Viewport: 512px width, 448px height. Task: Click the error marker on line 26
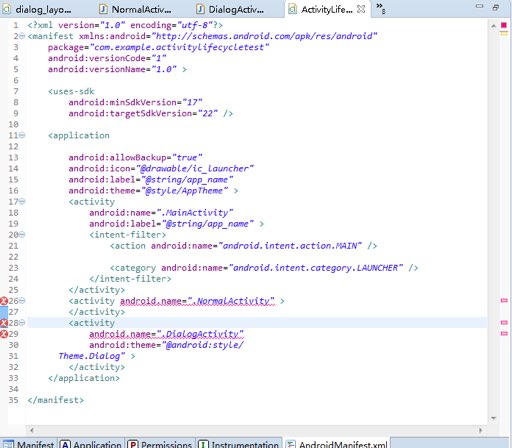[x=4, y=301]
